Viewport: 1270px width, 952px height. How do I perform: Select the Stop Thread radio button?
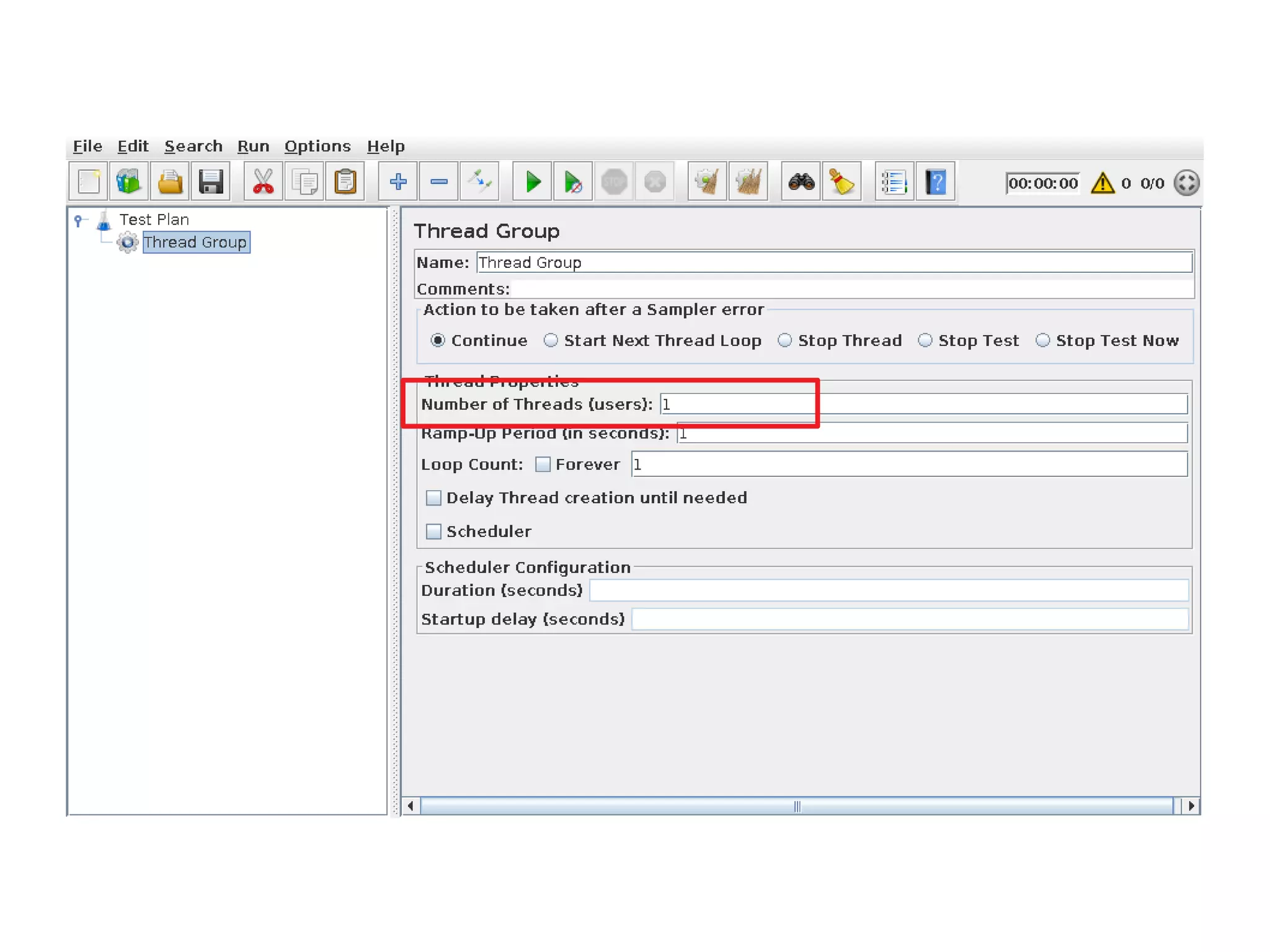(x=785, y=340)
